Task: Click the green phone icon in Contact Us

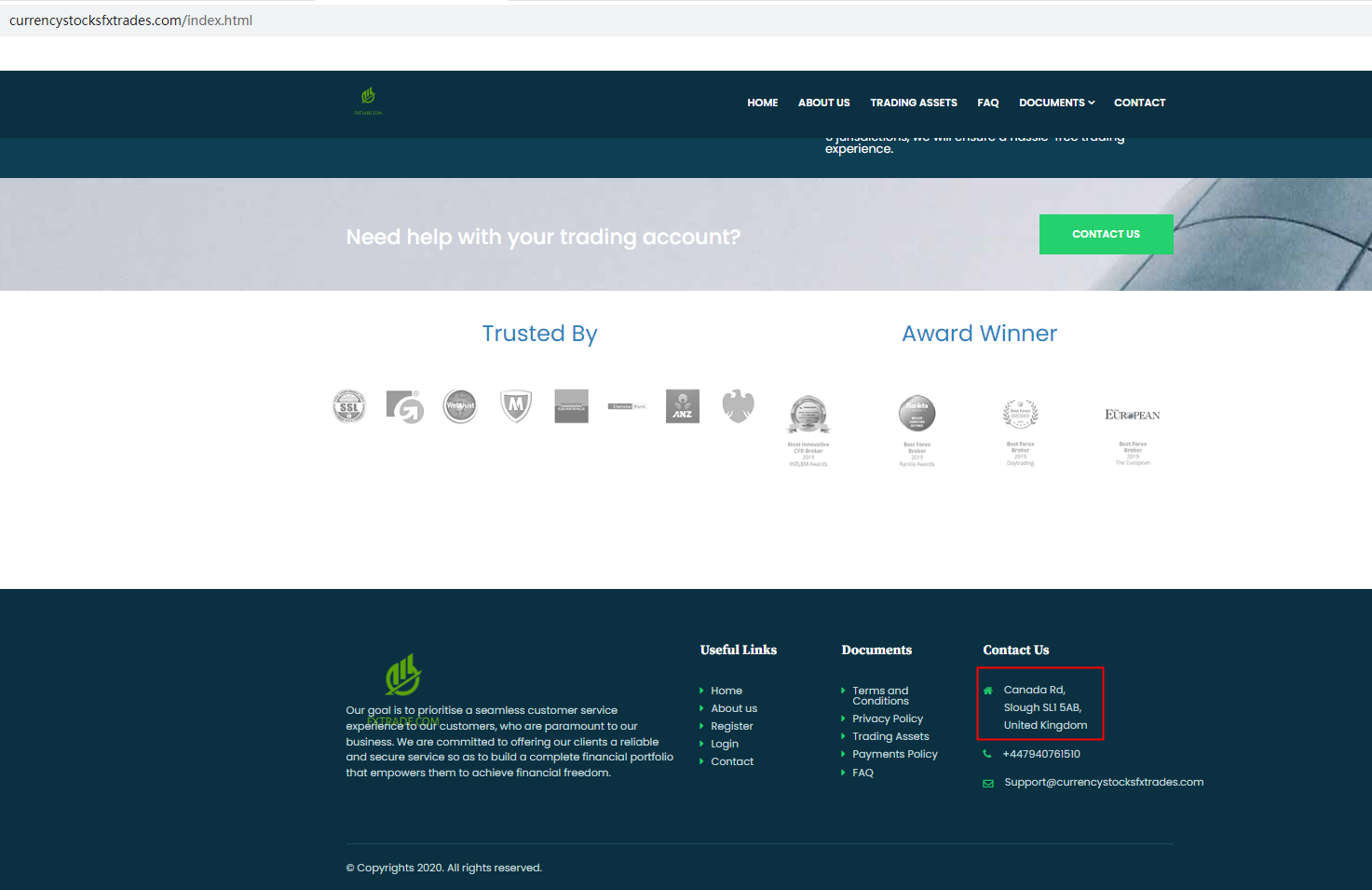Action: [x=987, y=754]
